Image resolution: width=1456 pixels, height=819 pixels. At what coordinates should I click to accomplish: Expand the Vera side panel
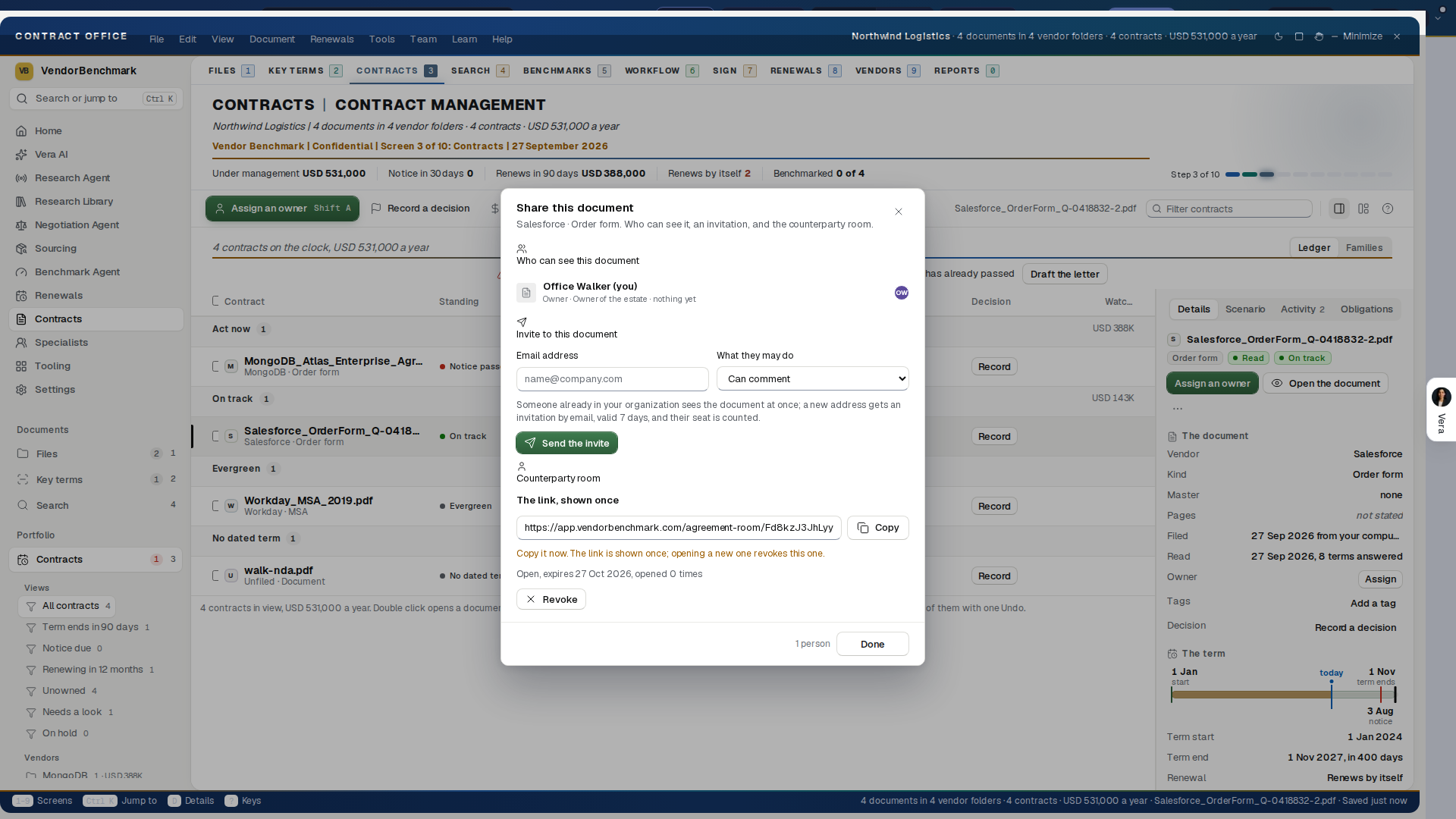pos(1441,409)
